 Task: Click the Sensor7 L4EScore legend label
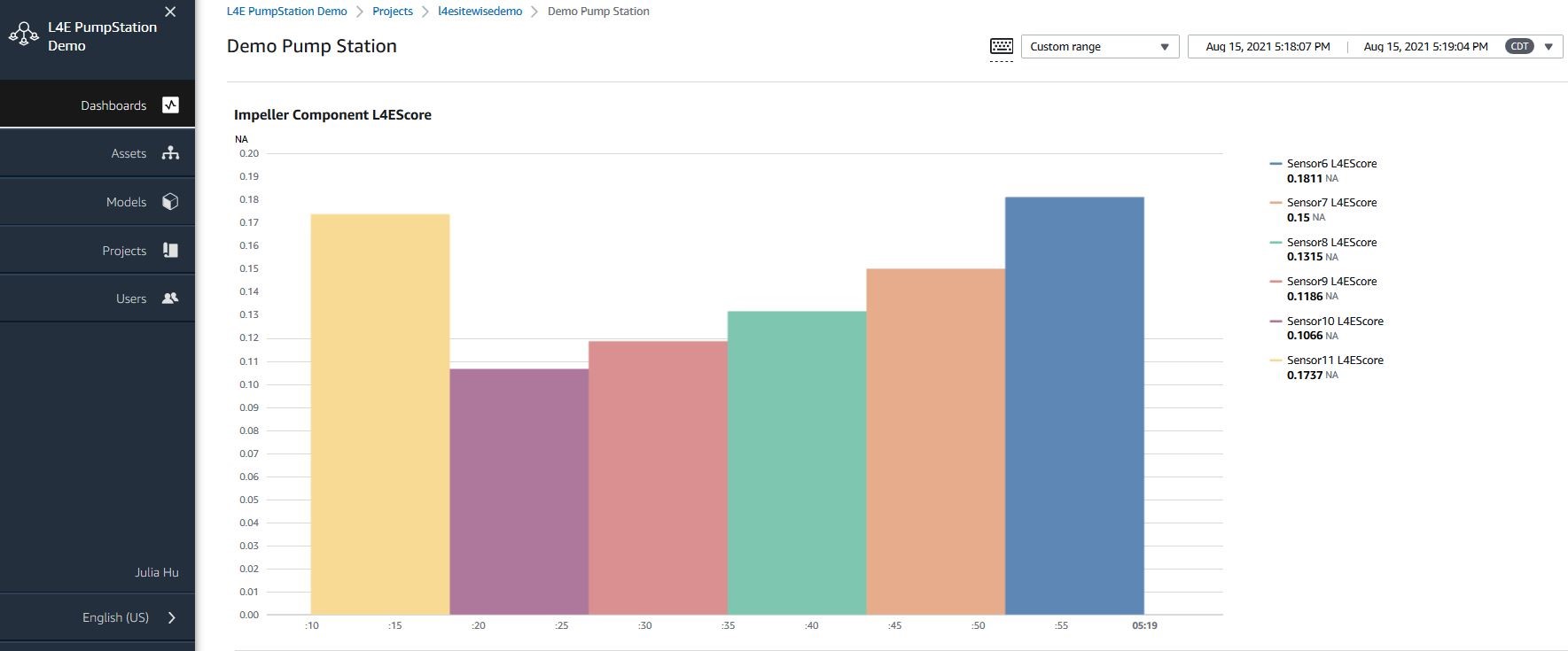tap(1331, 203)
